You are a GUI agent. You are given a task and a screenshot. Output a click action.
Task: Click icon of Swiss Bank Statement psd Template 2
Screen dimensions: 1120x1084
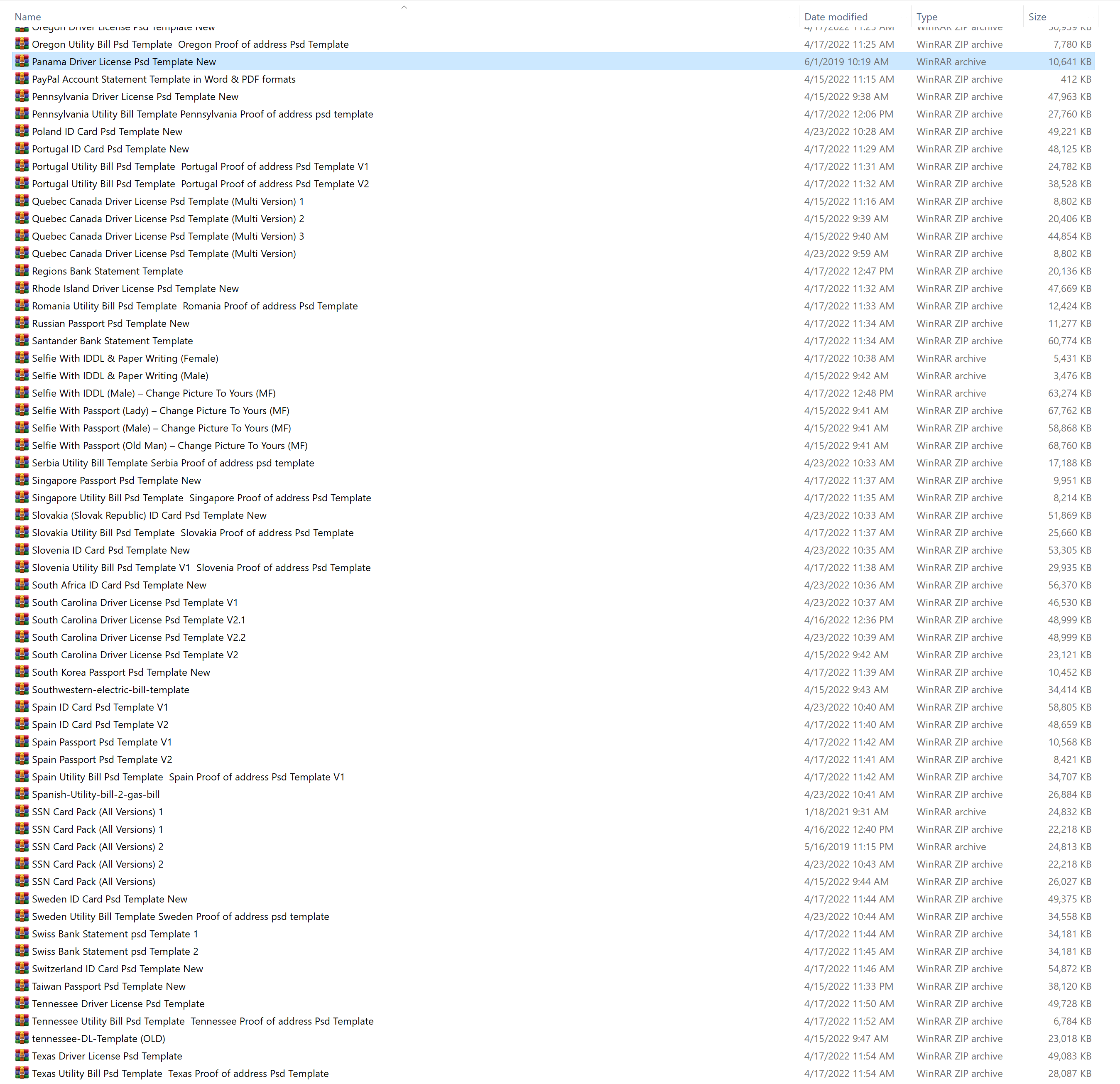tap(22, 951)
